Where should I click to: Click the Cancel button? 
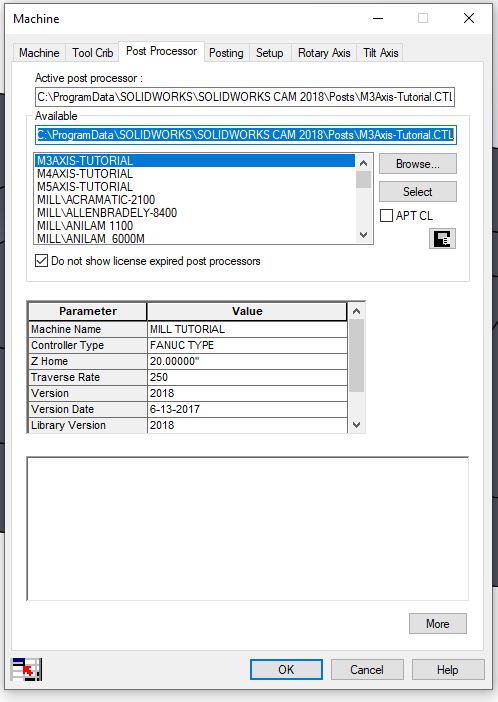(367, 670)
